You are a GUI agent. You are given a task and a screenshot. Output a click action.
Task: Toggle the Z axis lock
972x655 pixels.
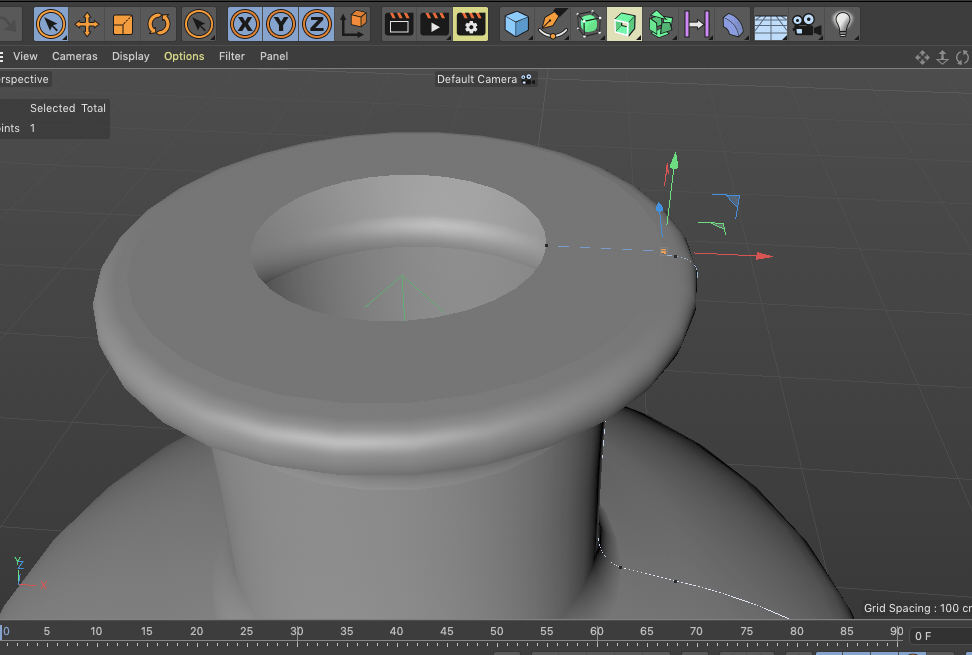click(317, 23)
